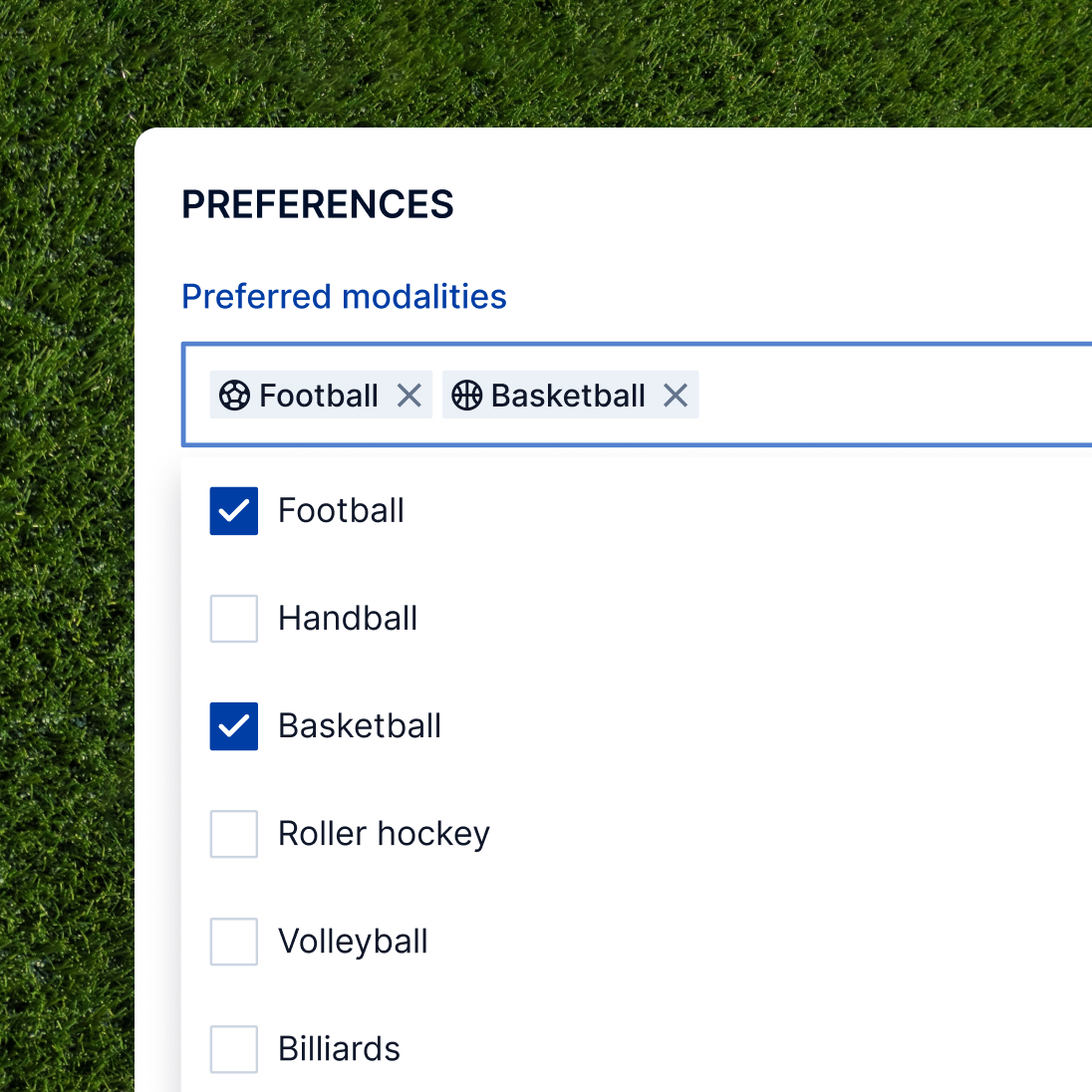Click the Football row in the dropdown list
The width and height of the screenshot is (1092, 1092).
coord(341,510)
